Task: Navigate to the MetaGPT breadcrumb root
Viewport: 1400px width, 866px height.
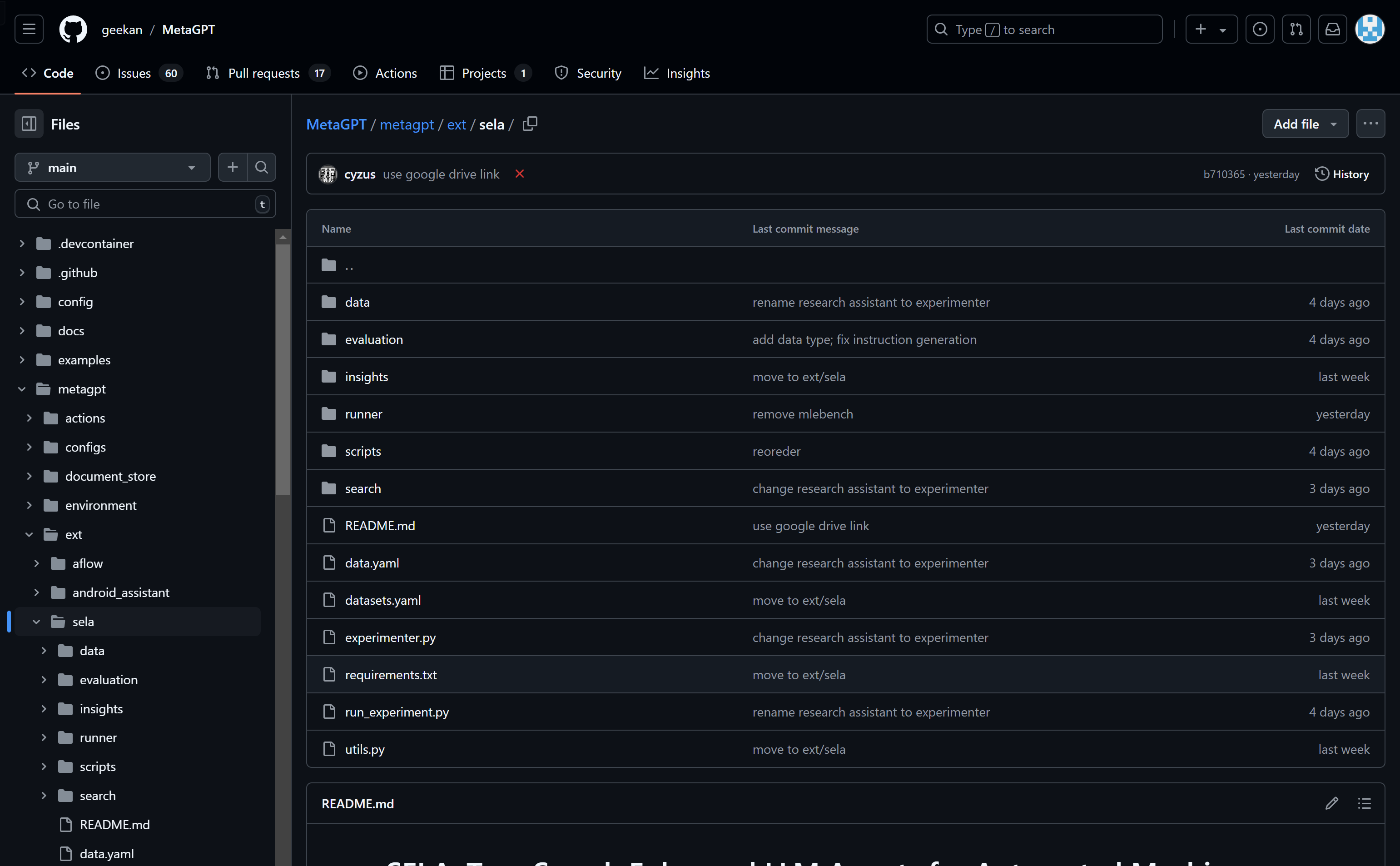Action: pyautogui.click(x=336, y=124)
